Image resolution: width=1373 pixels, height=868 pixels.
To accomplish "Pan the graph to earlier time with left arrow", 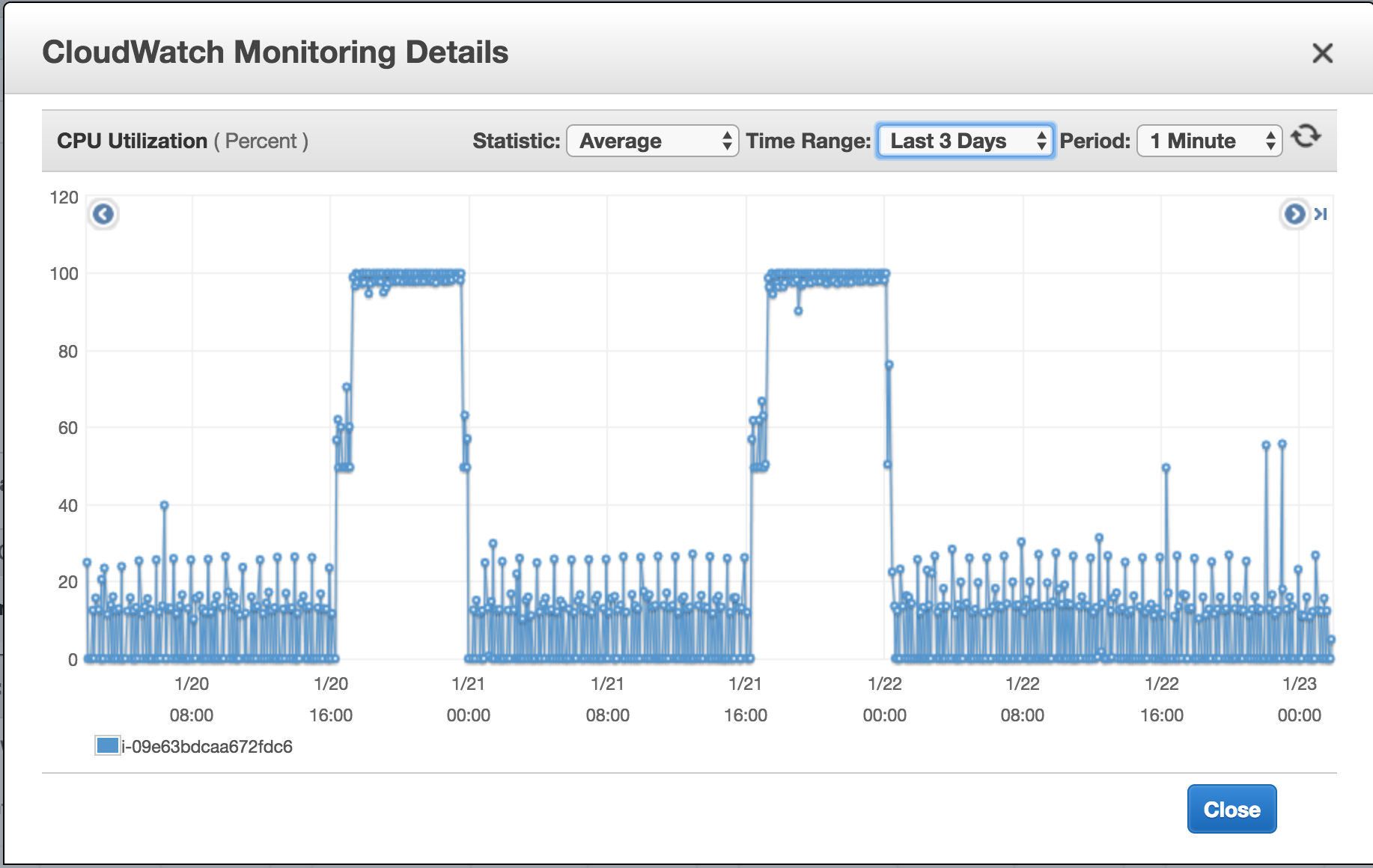I will coord(103,214).
